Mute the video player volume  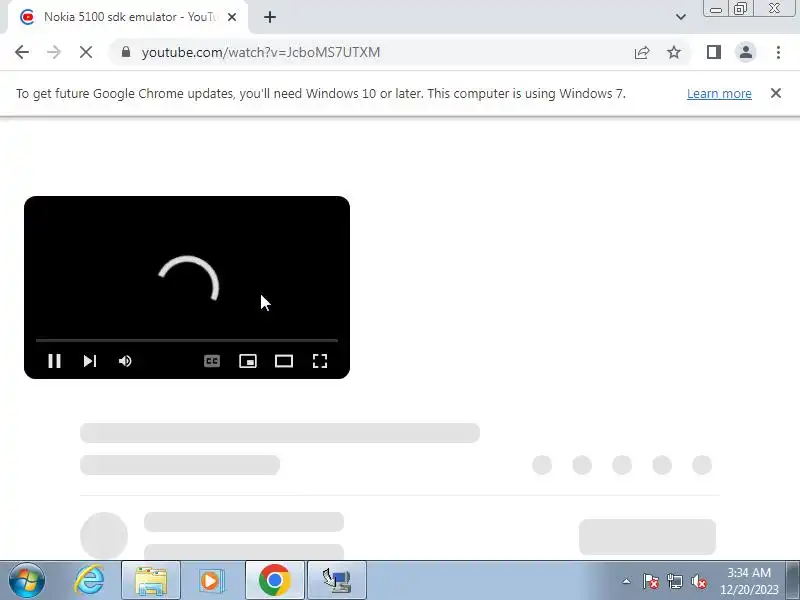(x=125, y=361)
